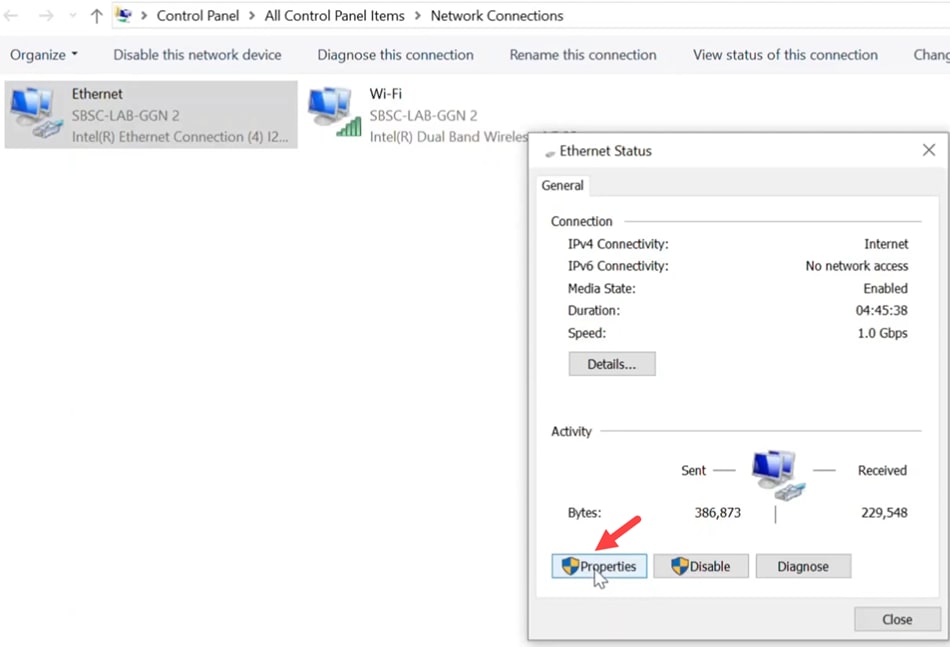
Task: Select the General tab in Ethernet Status
Action: tap(562, 185)
